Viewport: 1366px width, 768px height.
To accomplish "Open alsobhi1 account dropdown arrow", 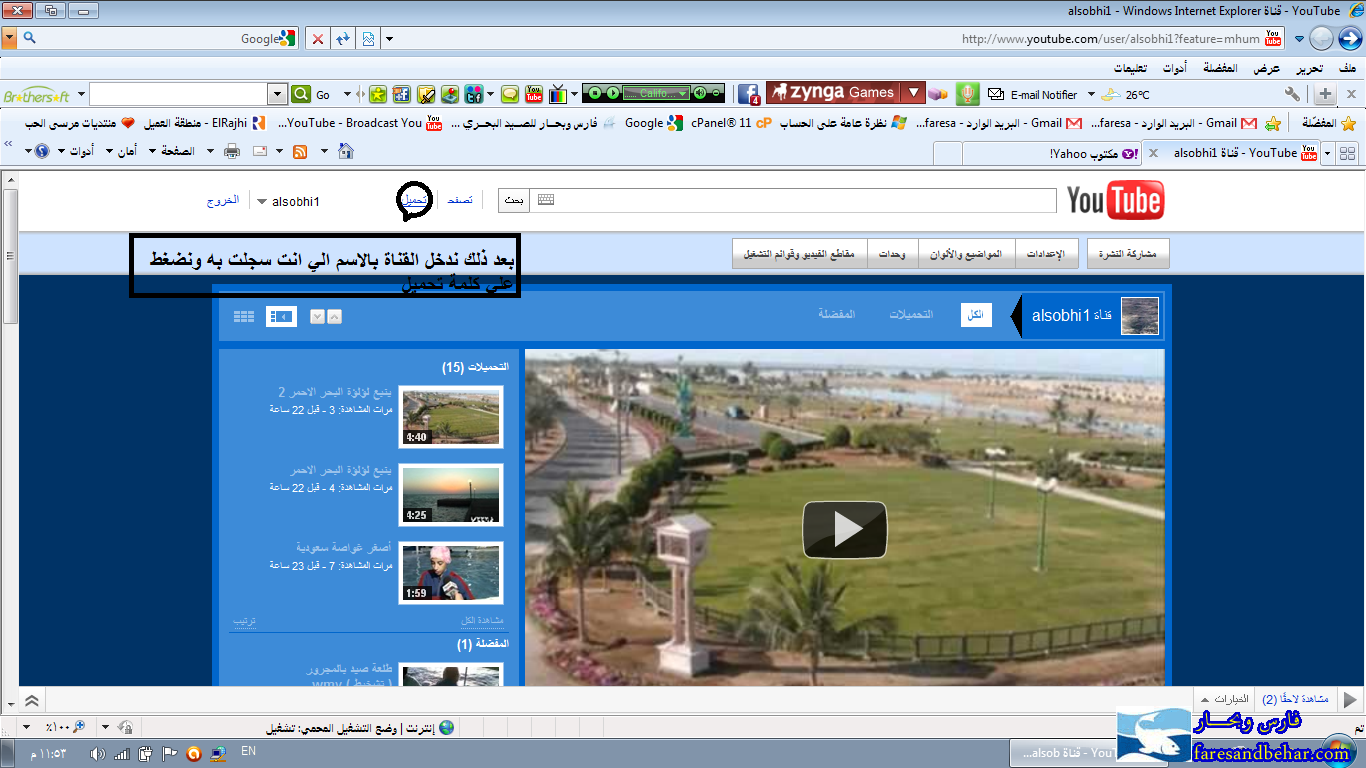I will 262,202.
